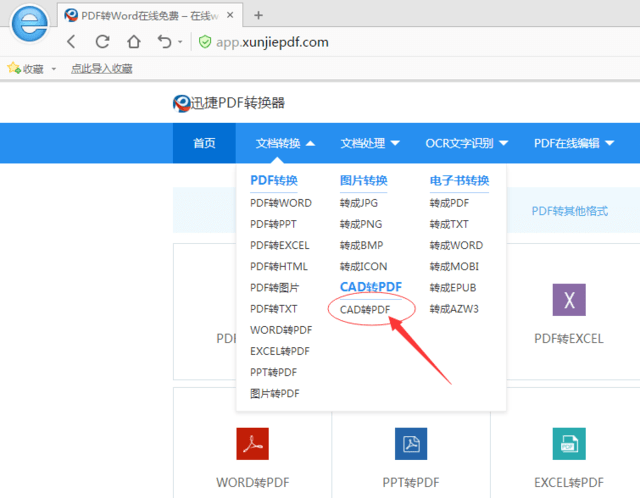Screen dimensions: 640x498
Task: Expand the PDF在线编辑 menu
Action: point(574,143)
